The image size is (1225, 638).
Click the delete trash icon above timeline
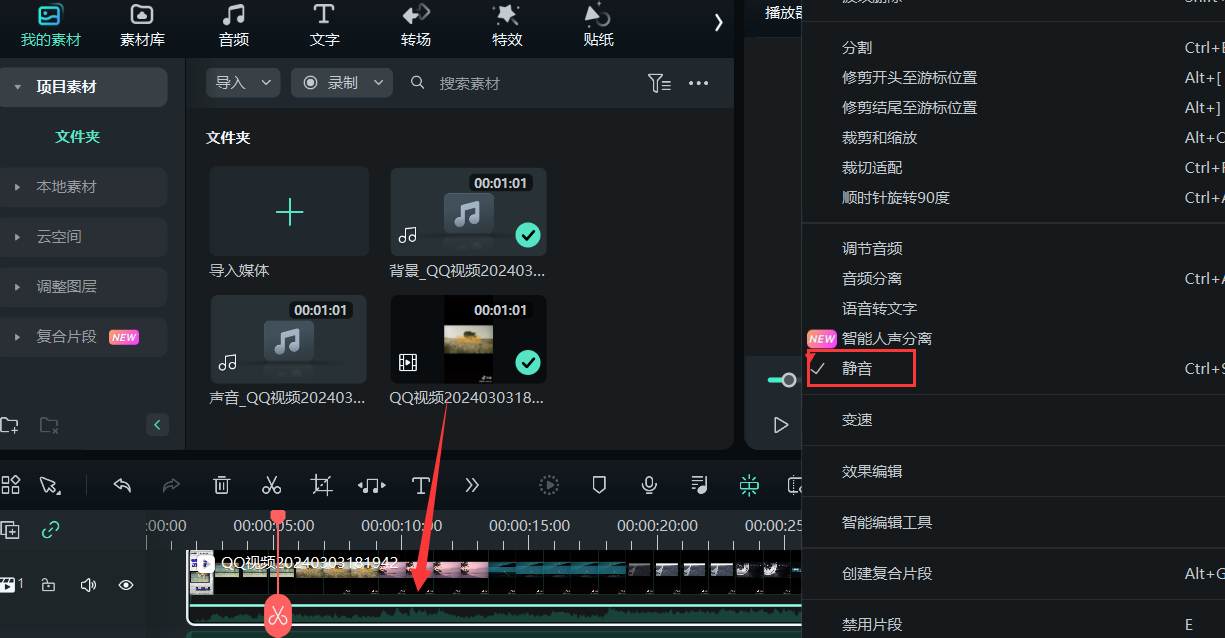(x=221, y=485)
